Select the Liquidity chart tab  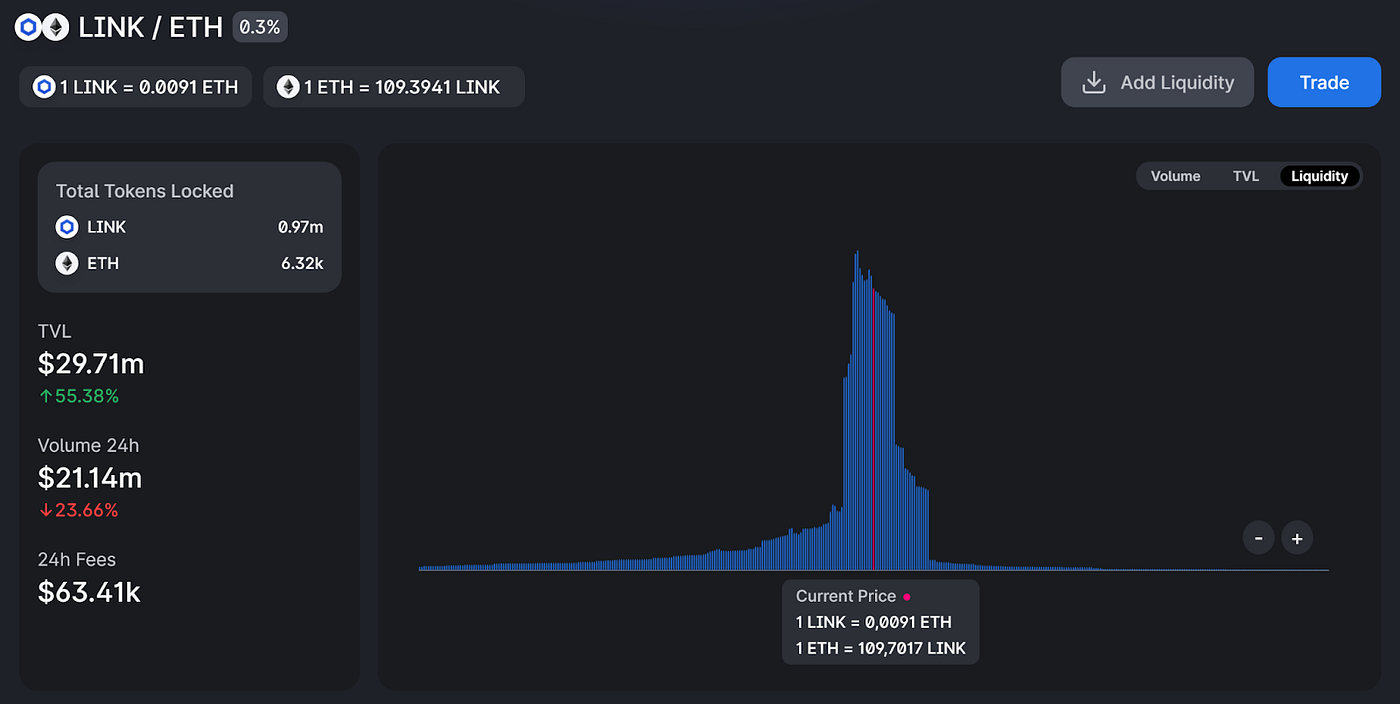click(1319, 176)
